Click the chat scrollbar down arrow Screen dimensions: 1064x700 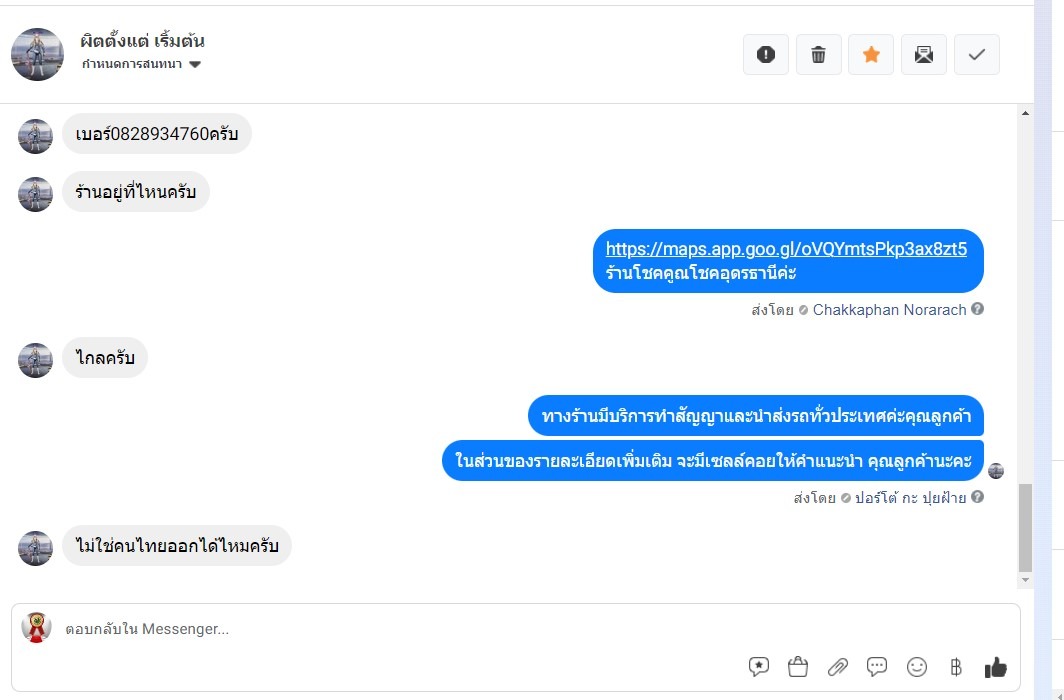click(1025, 580)
